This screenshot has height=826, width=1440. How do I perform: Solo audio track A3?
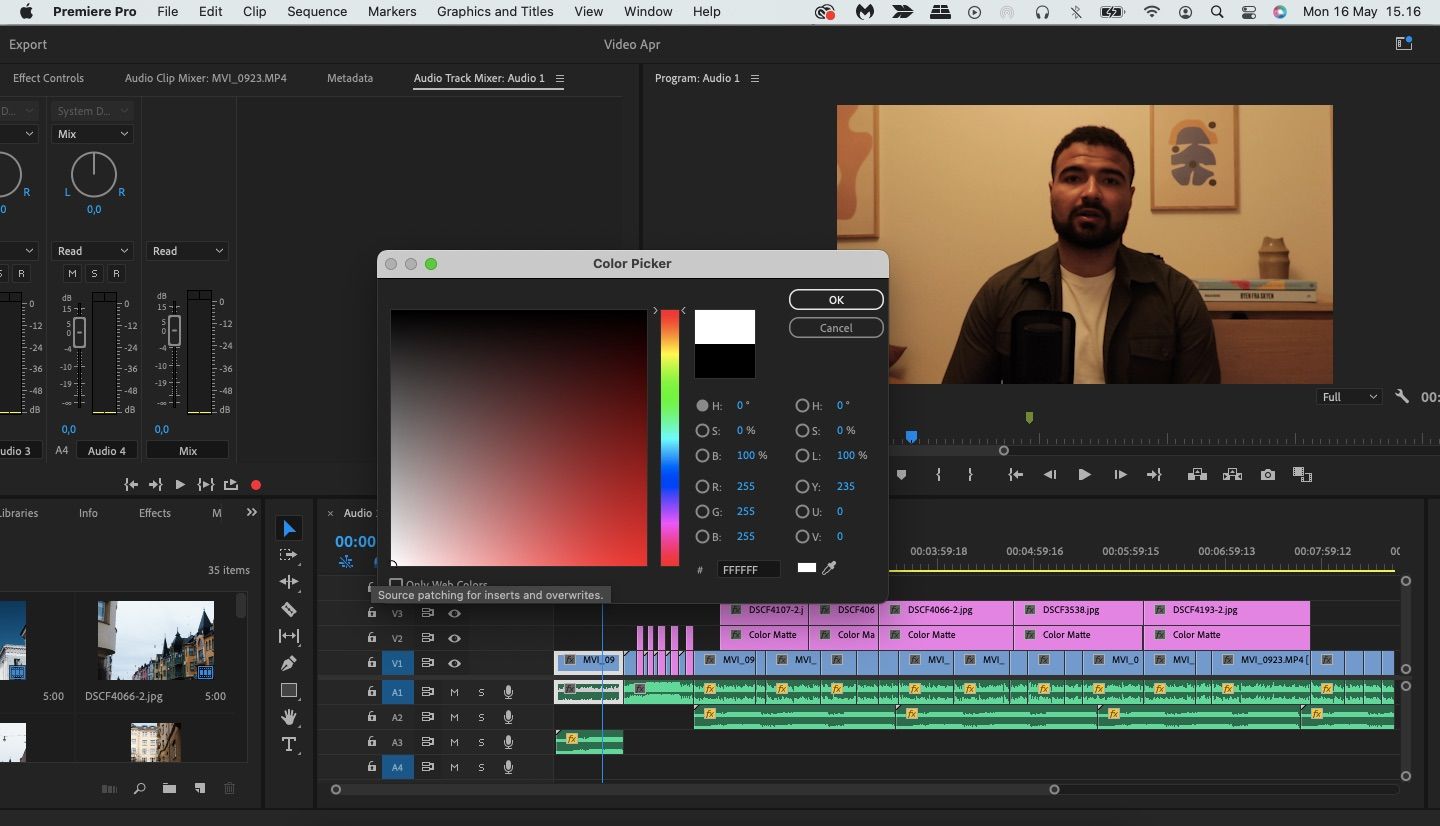pos(481,742)
